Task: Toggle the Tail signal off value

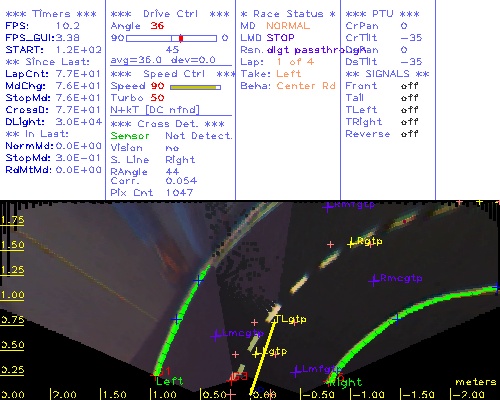Action: click(x=409, y=98)
